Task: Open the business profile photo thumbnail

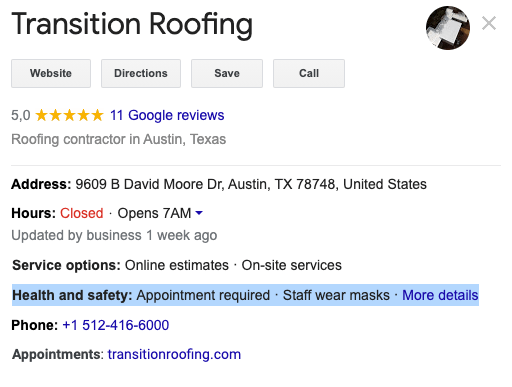Action: tap(448, 28)
